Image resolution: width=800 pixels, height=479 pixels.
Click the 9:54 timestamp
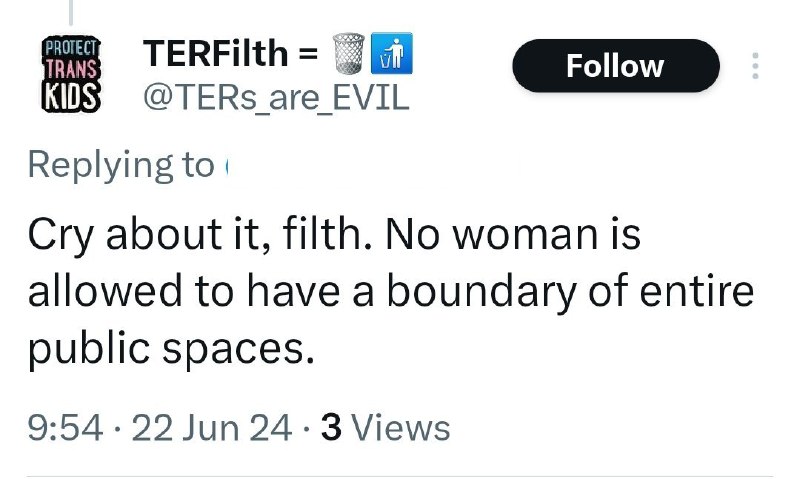(x=66, y=427)
